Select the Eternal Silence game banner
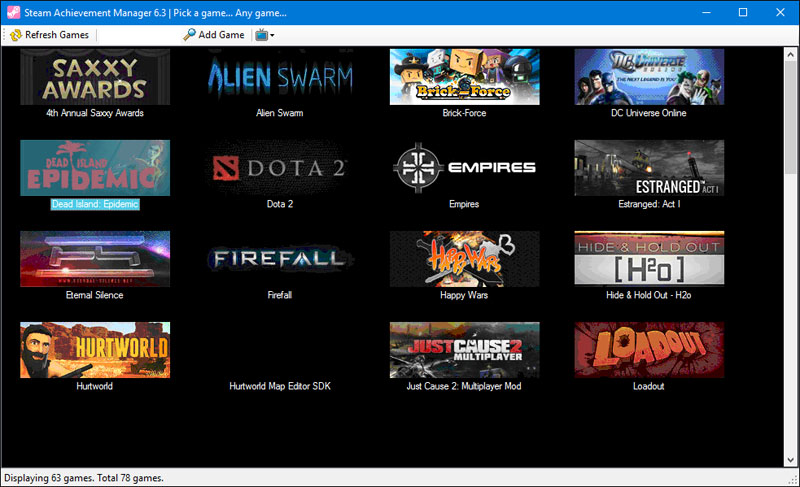The height and width of the screenshot is (487, 800). tap(95, 259)
